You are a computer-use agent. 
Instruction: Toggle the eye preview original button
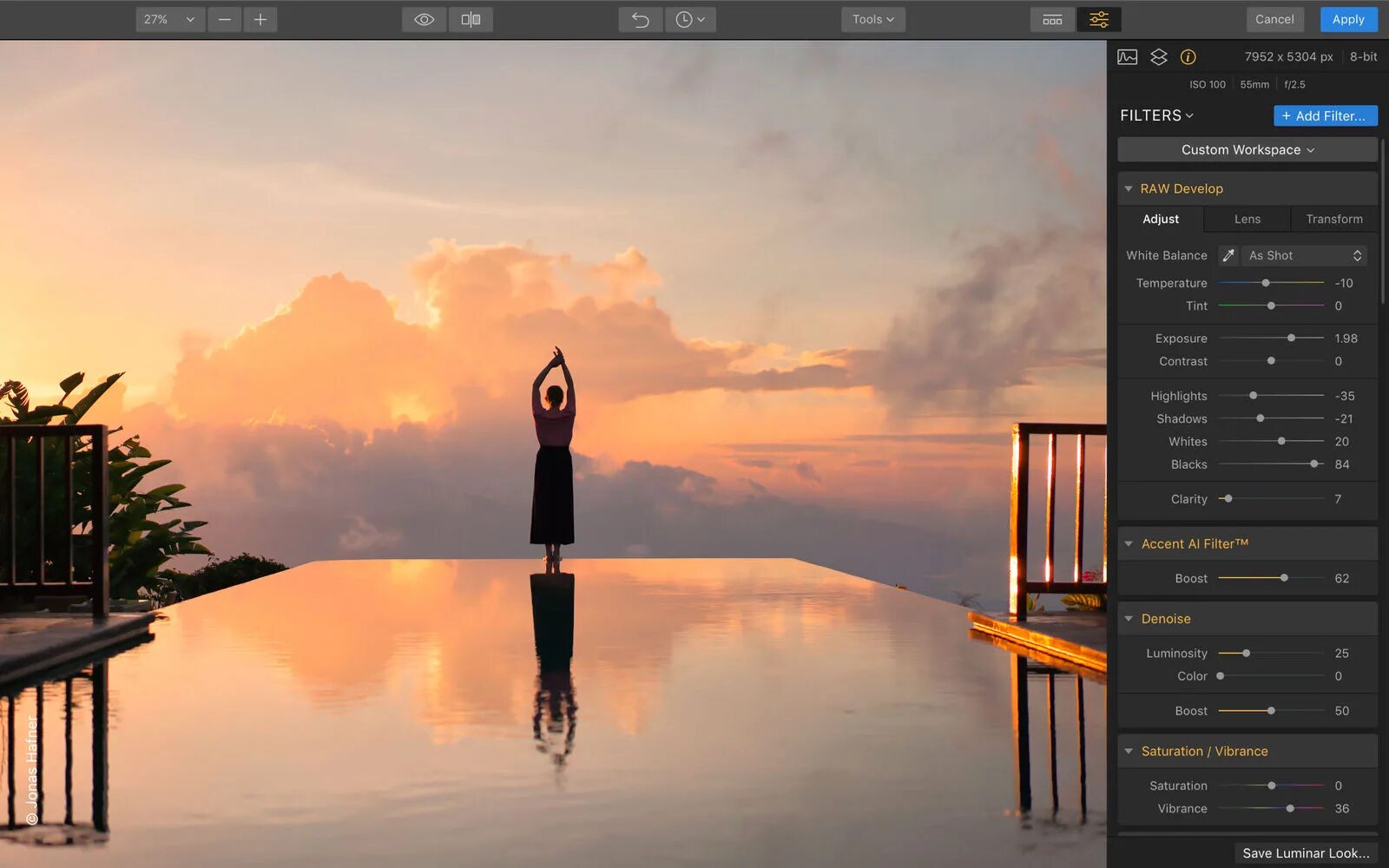[425, 19]
